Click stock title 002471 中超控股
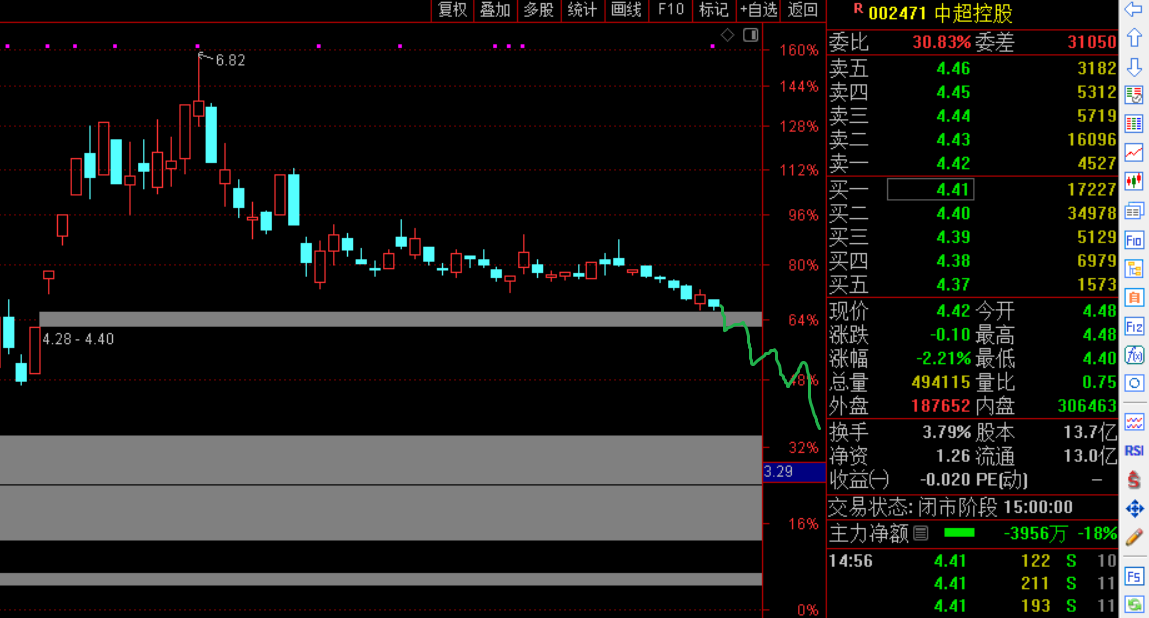 (x=940, y=13)
